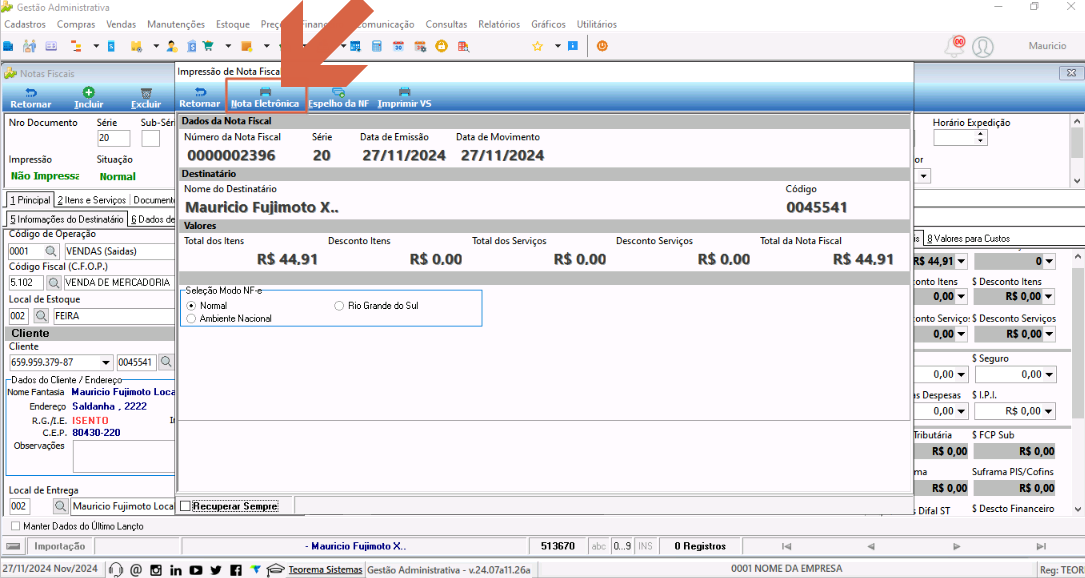Open the Relatórios menu
This screenshot has height=578, width=1085.
click(x=499, y=24)
